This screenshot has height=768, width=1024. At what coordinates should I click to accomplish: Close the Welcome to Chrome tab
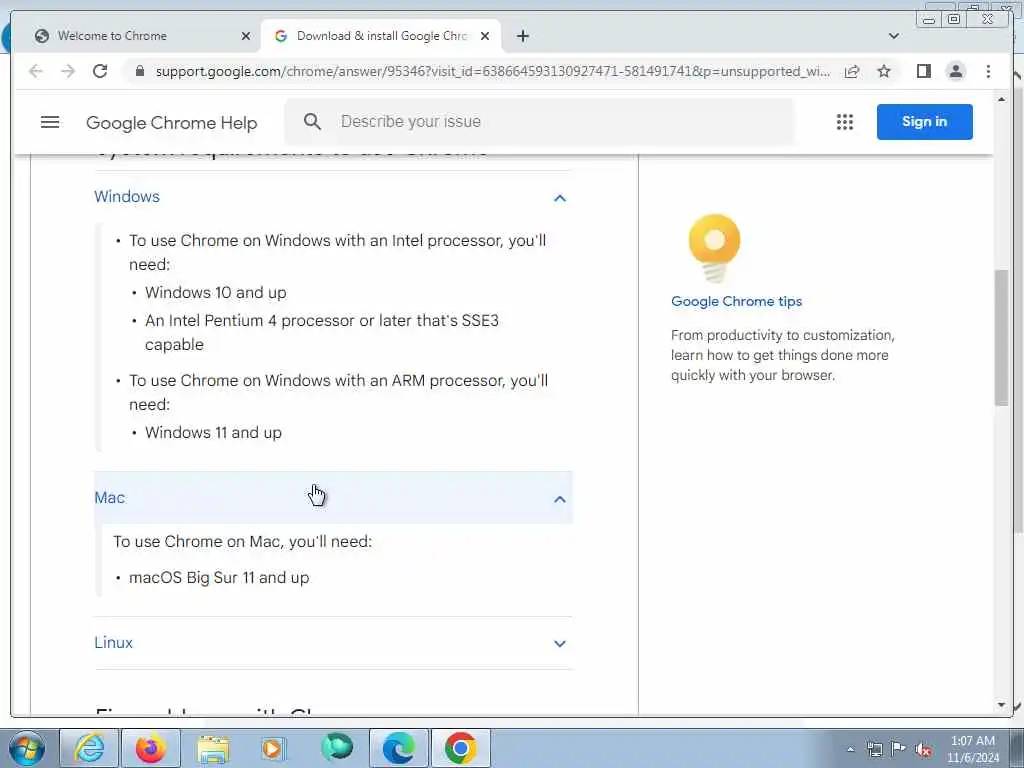[x=246, y=36]
